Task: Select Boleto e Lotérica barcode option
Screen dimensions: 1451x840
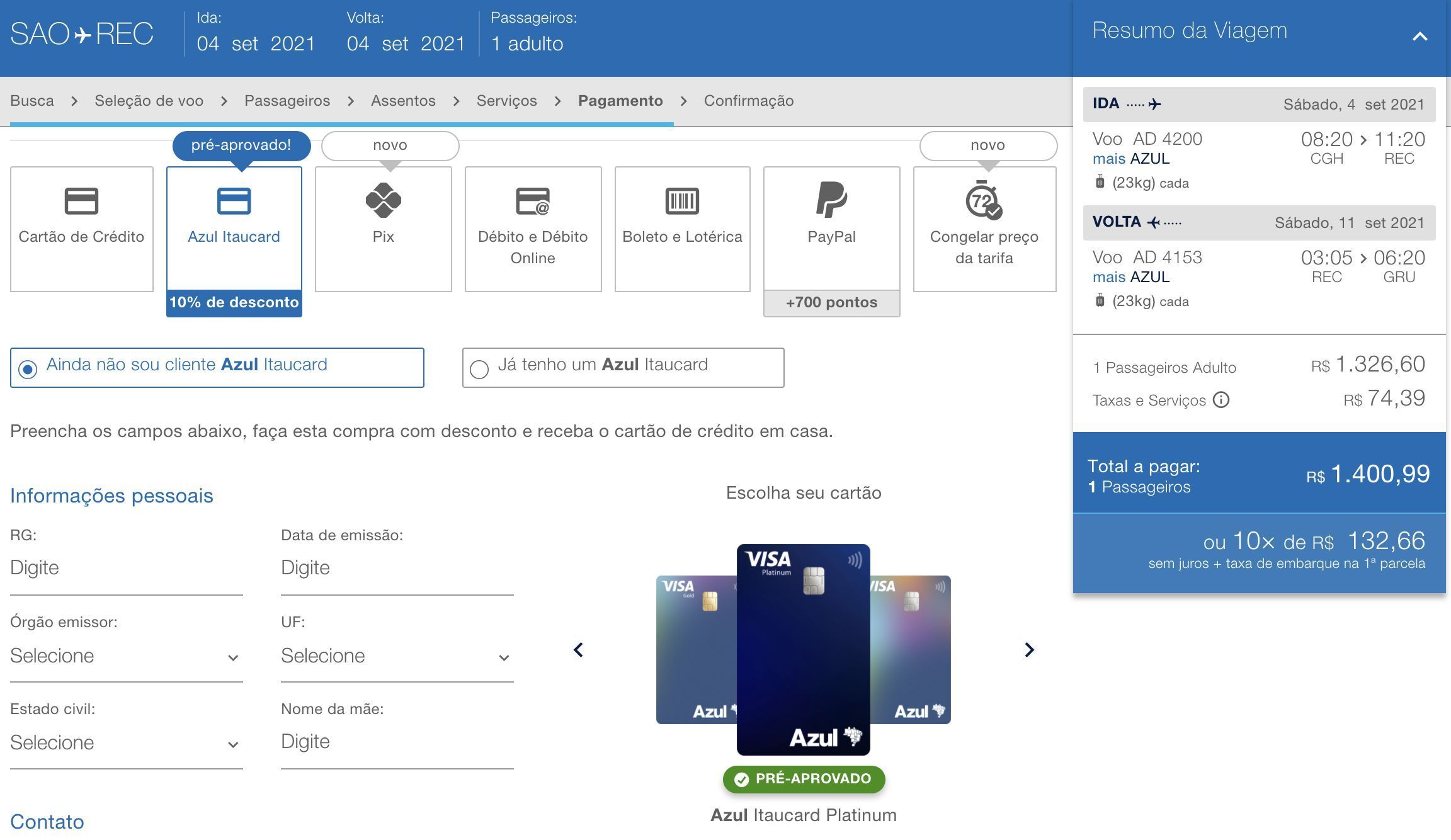Action: coord(682,229)
